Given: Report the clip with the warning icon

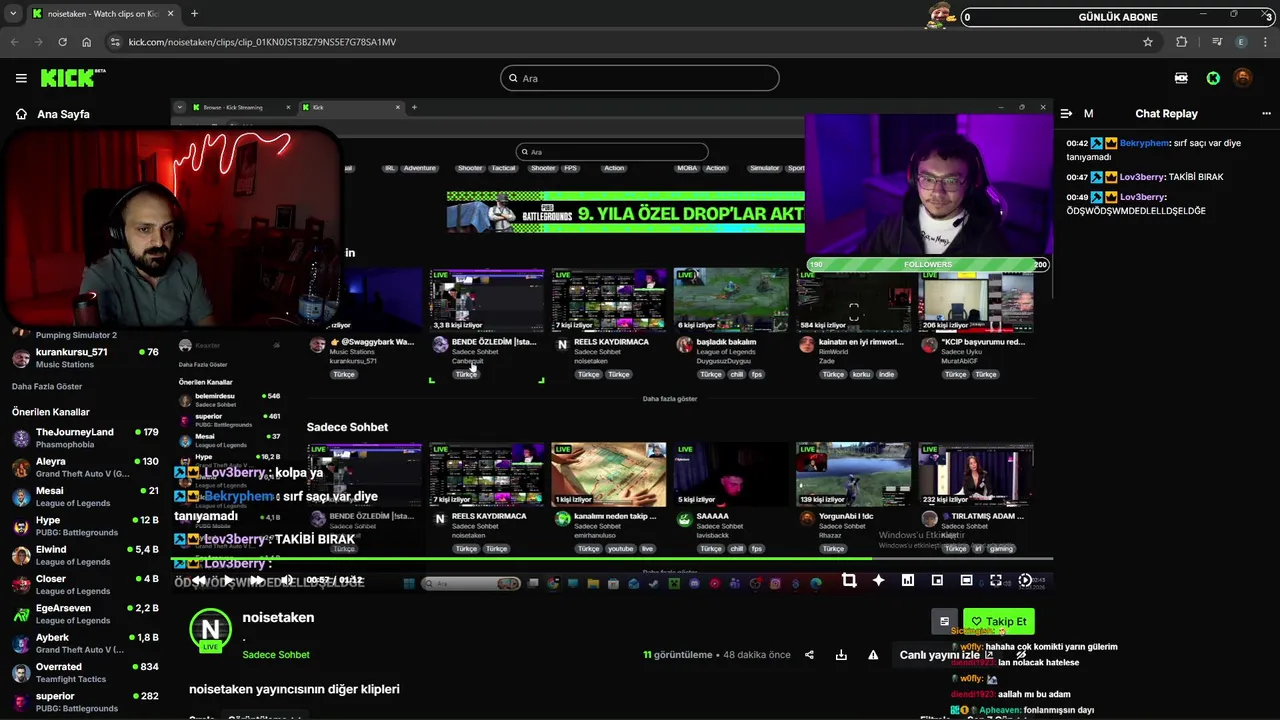Looking at the screenshot, I should pos(873,655).
